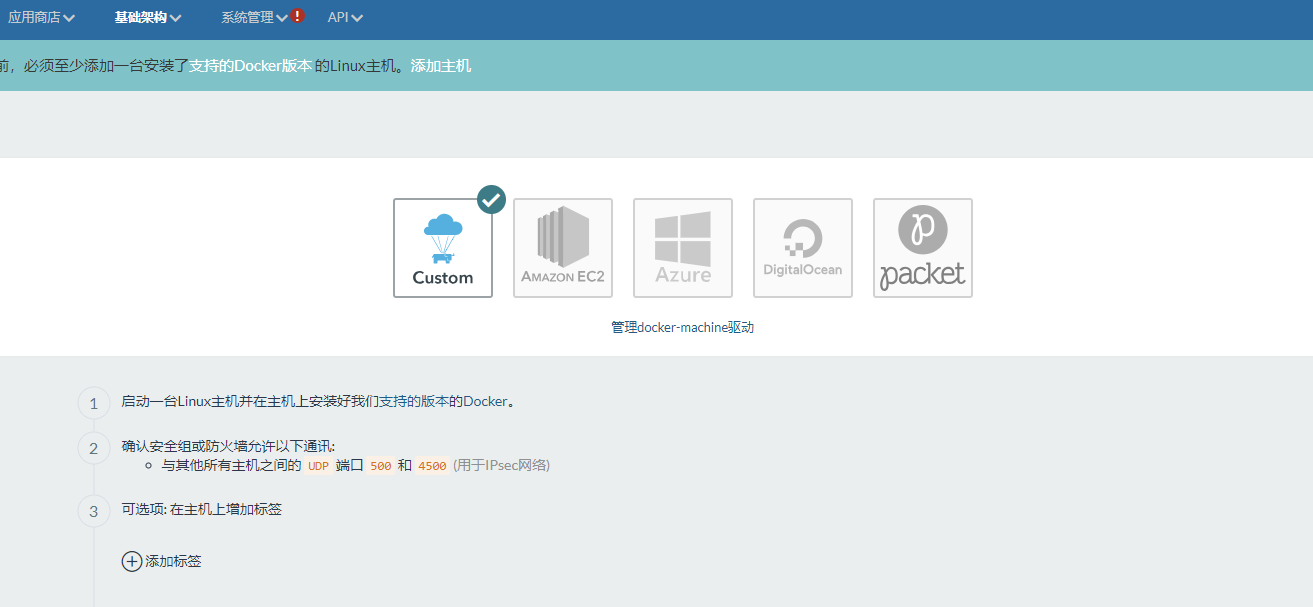The image size is (1313, 607).
Task: Select the DigitalOcean driver tile
Action: [802, 248]
